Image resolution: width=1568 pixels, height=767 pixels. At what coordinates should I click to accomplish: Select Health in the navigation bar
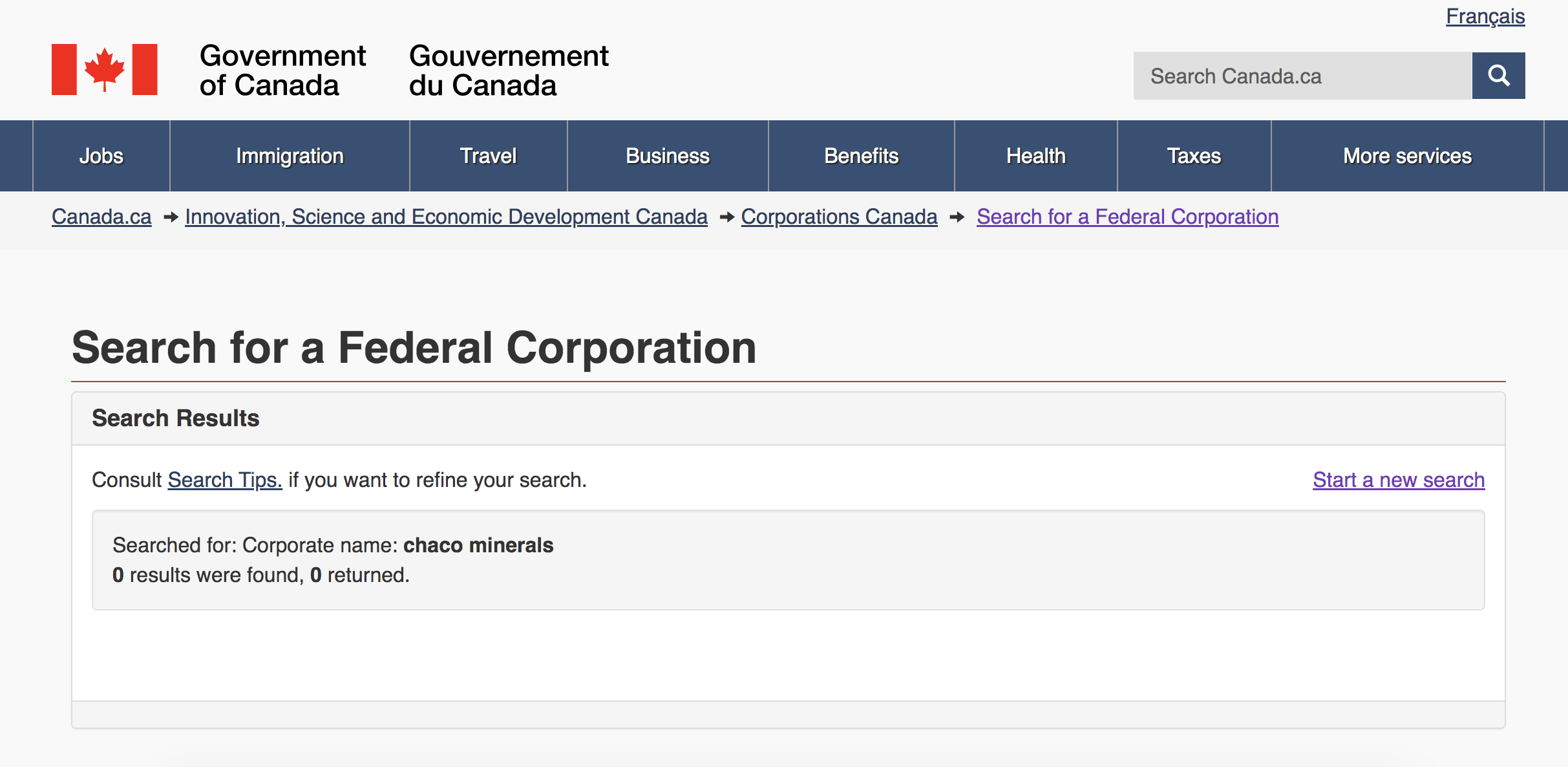[1035, 156]
